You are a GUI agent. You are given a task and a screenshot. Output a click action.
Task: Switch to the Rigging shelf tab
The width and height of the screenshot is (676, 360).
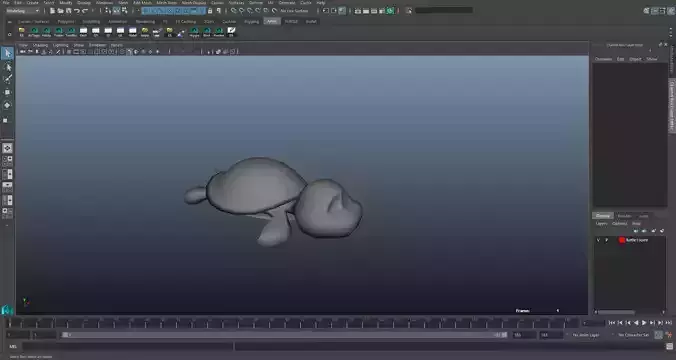tap(251, 22)
